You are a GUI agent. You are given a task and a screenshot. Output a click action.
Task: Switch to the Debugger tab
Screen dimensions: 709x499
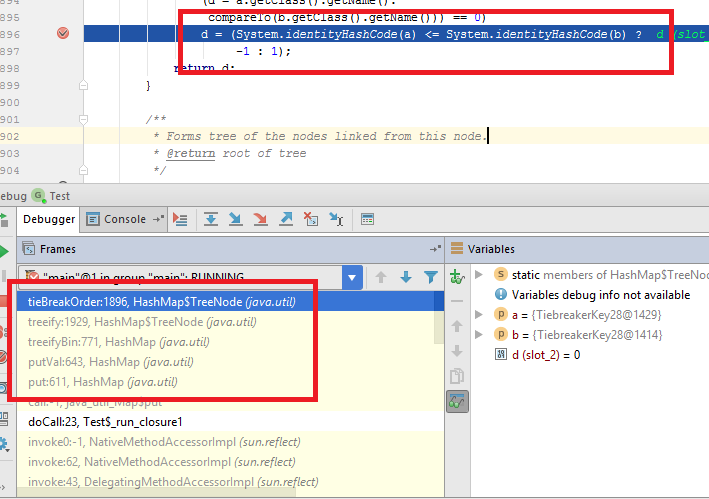pyautogui.click(x=48, y=219)
